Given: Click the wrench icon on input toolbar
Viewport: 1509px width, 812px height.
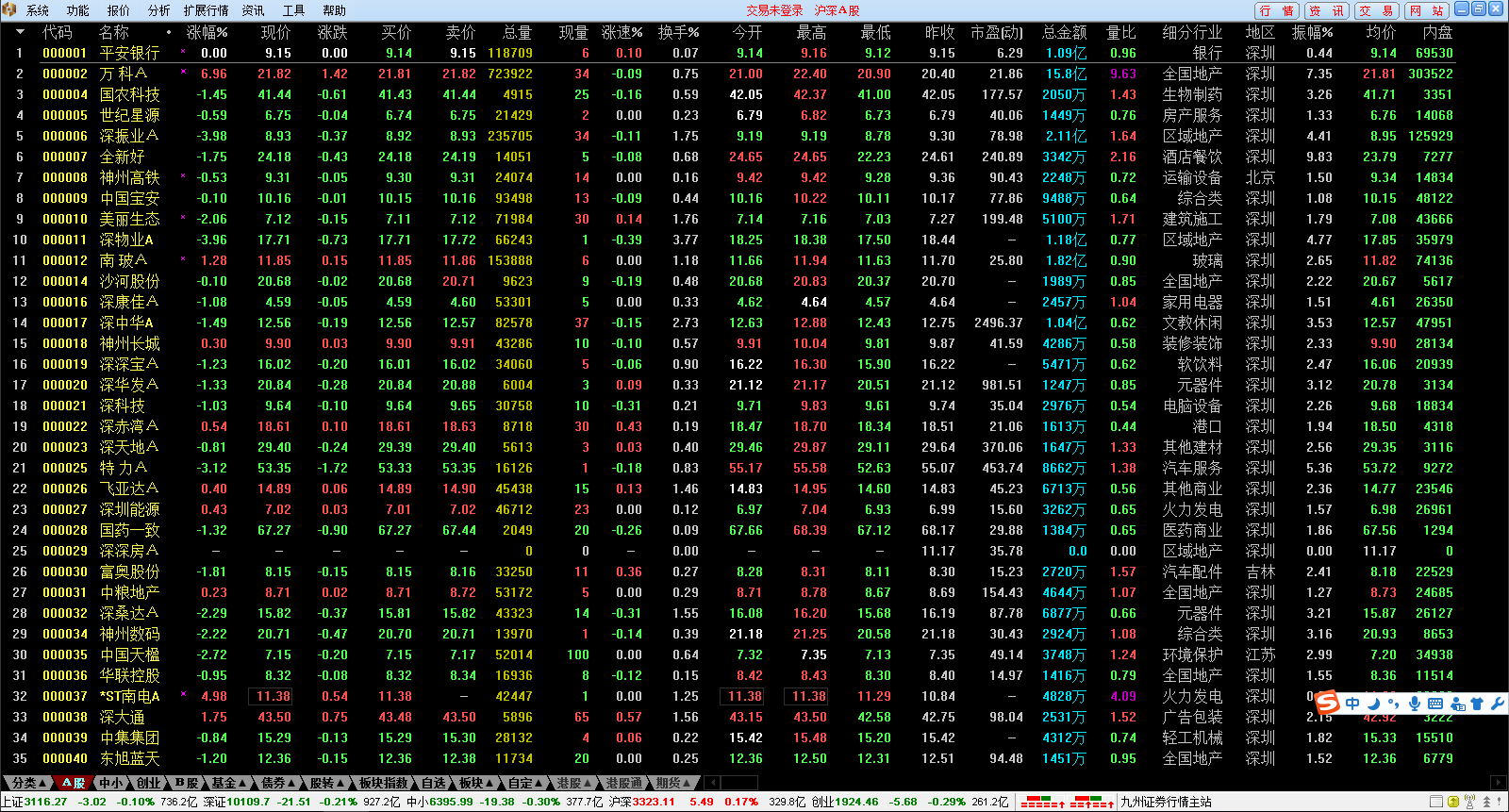Looking at the screenshot, I should pyautogui.click(x=1497, y=704).
